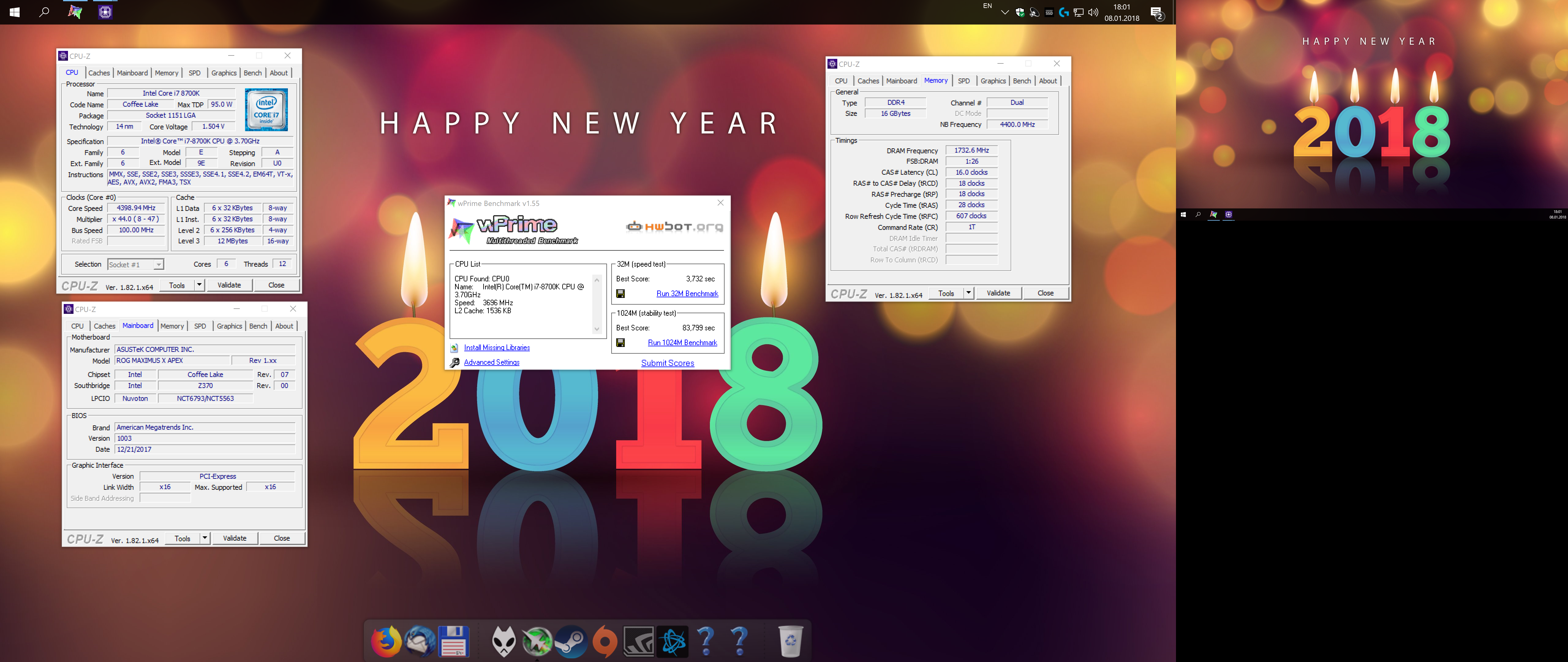1568x662 pixels.
Task: Open the Action Center notifications icon
Action: 1157,13
